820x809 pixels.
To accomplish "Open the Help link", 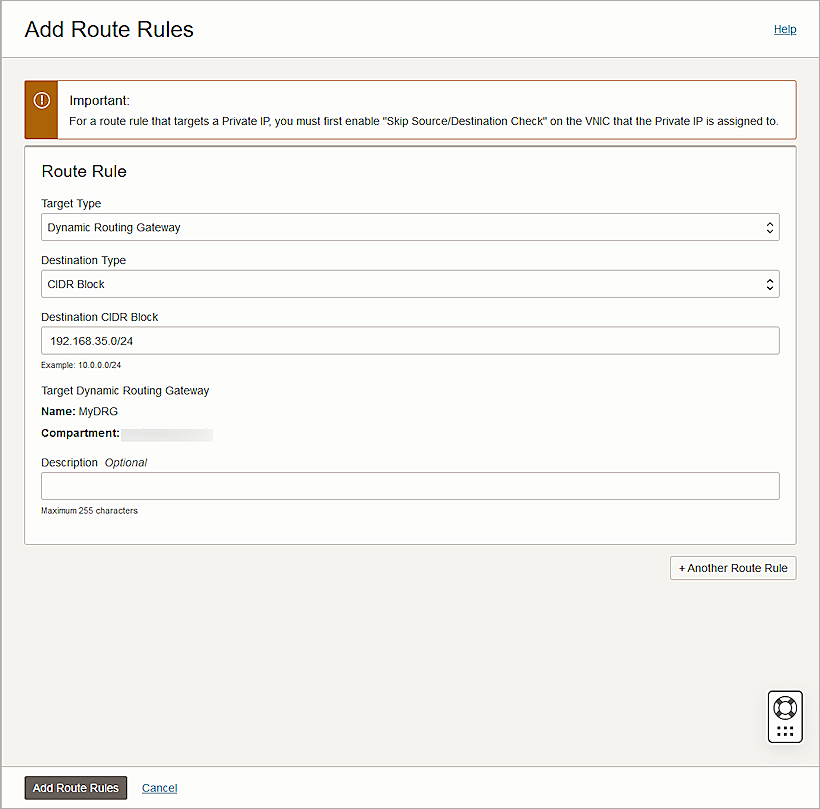I will click(785, 29).
